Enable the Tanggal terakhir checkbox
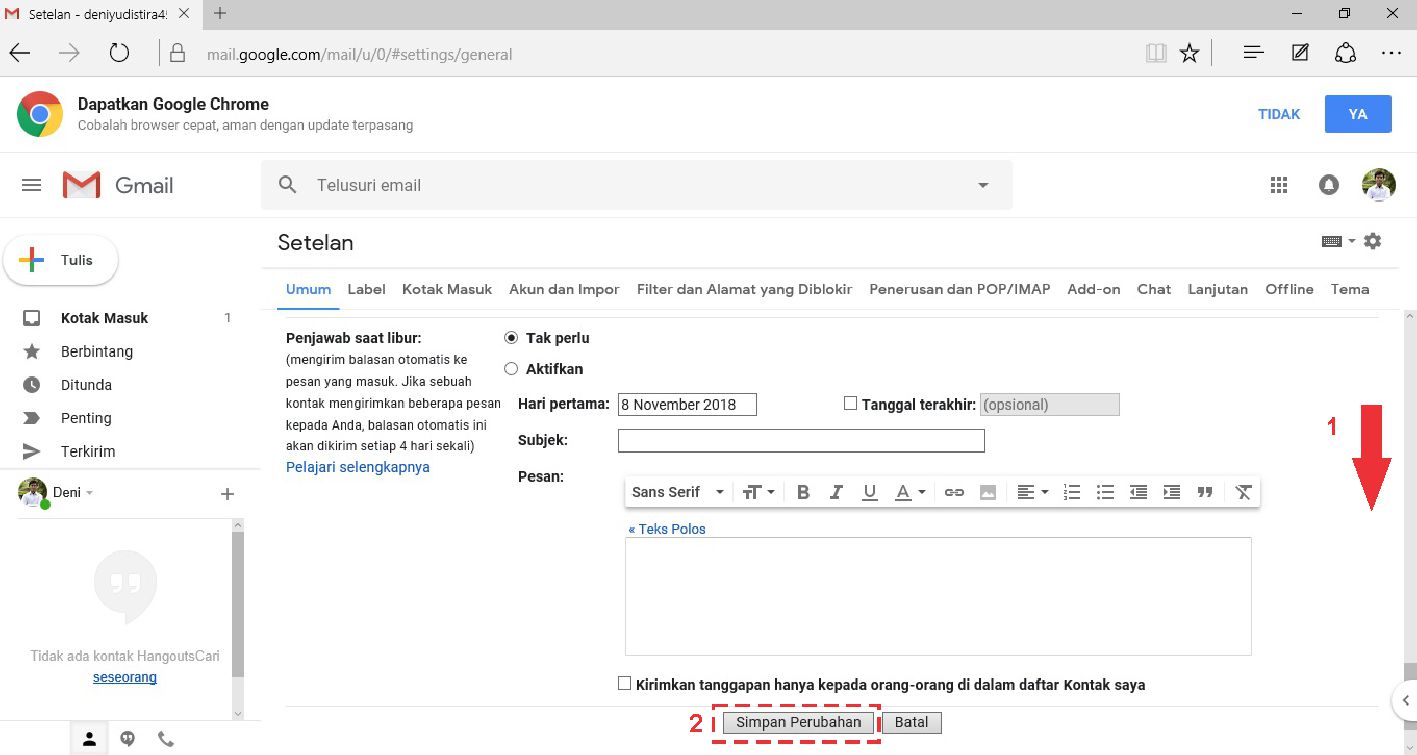This screenshot has height=755, width=1417. pos(851,403)
